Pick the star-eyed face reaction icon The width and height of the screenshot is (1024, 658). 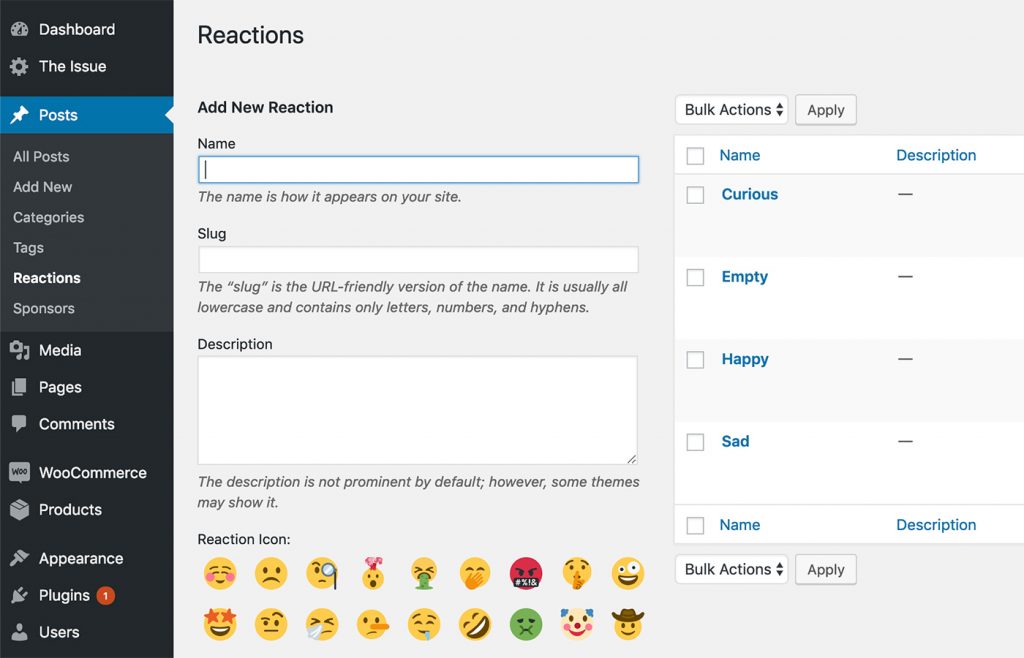click(x=220, y=625)
